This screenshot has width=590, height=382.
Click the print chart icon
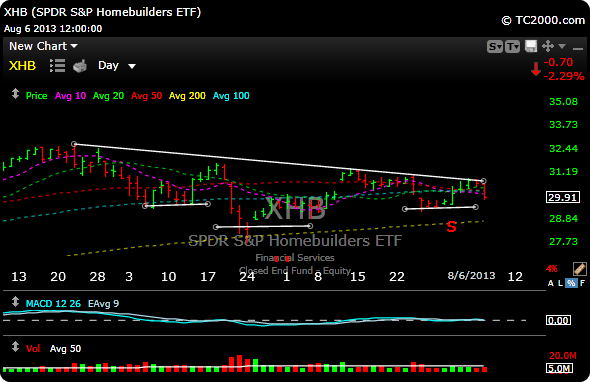(x=80, y=66)
